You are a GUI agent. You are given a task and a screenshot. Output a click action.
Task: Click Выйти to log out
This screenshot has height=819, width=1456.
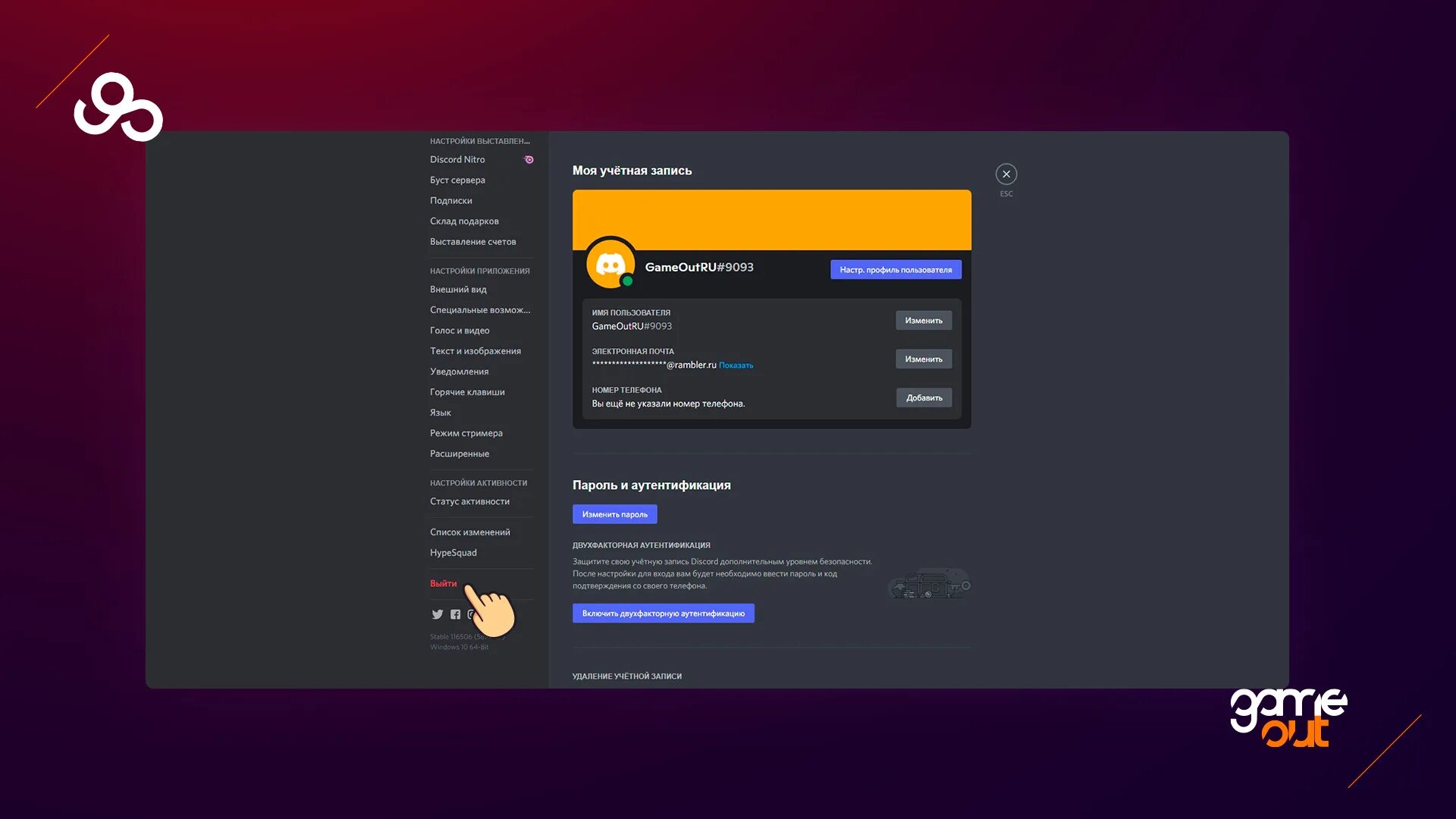tap(444, 583)
